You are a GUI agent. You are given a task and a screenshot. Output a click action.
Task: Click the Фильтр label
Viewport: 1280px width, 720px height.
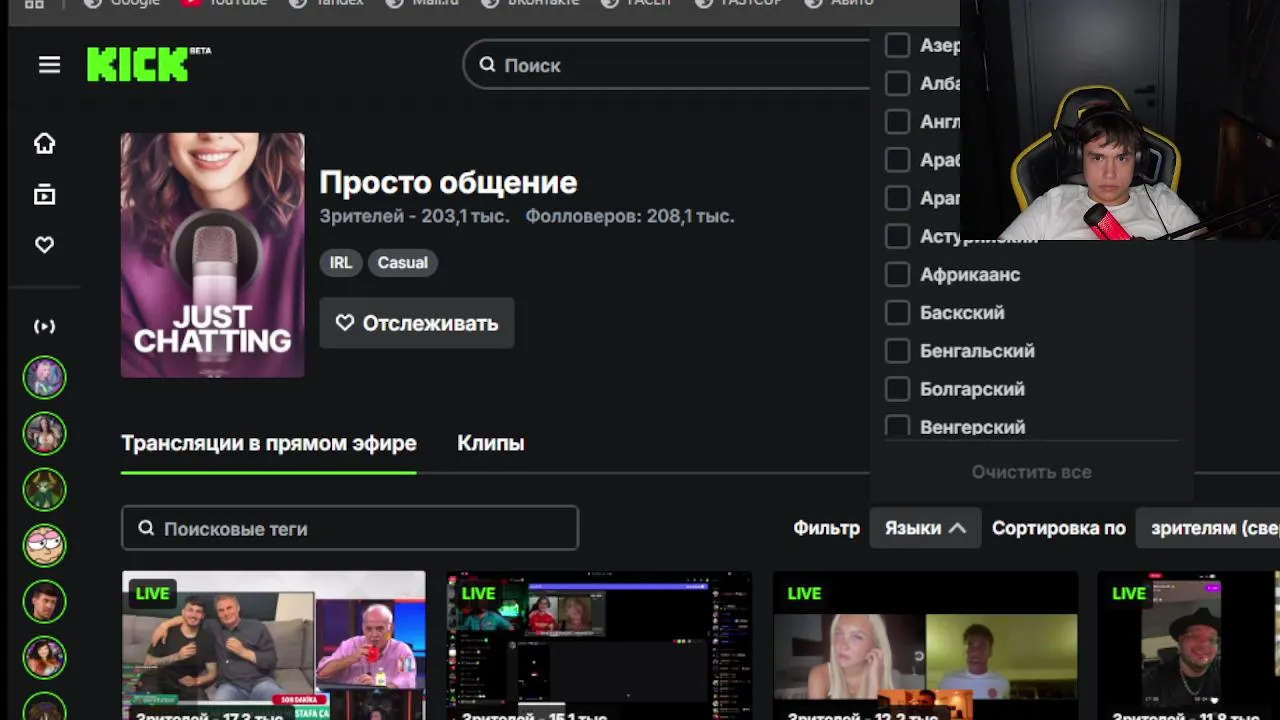pyautogui.click(x=826, y=528)
